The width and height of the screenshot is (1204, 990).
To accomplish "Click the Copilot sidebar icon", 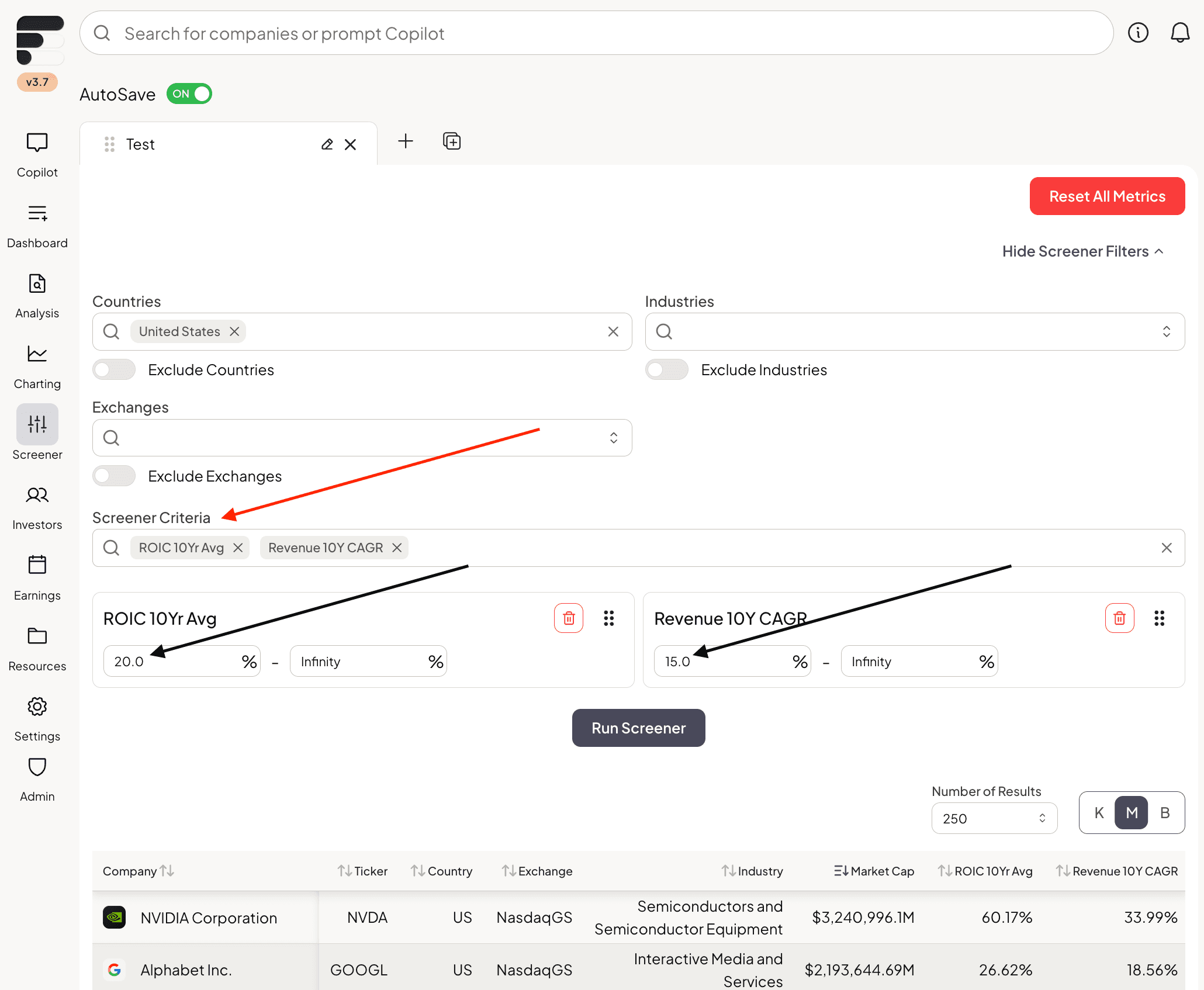I will click(37, 152).
